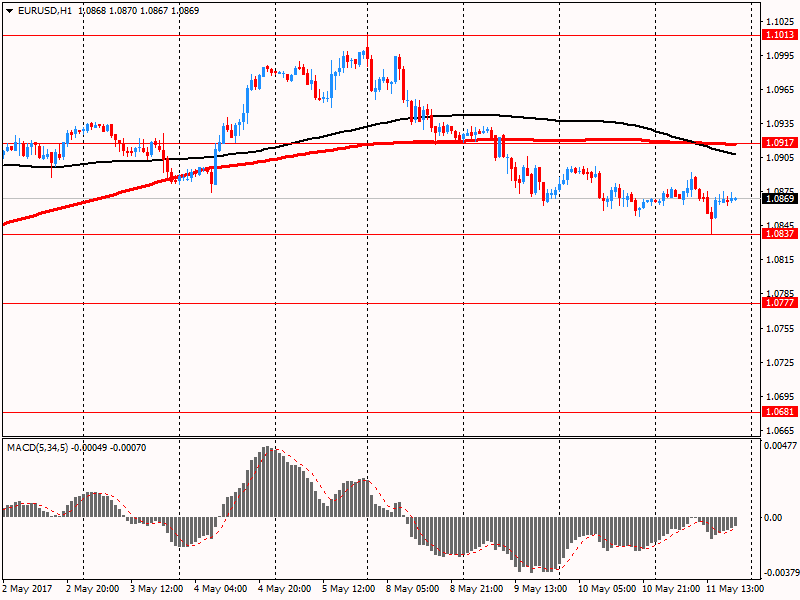Click the 1.0725 price scale value
This screenshot has width=800, height=600.
780,363
